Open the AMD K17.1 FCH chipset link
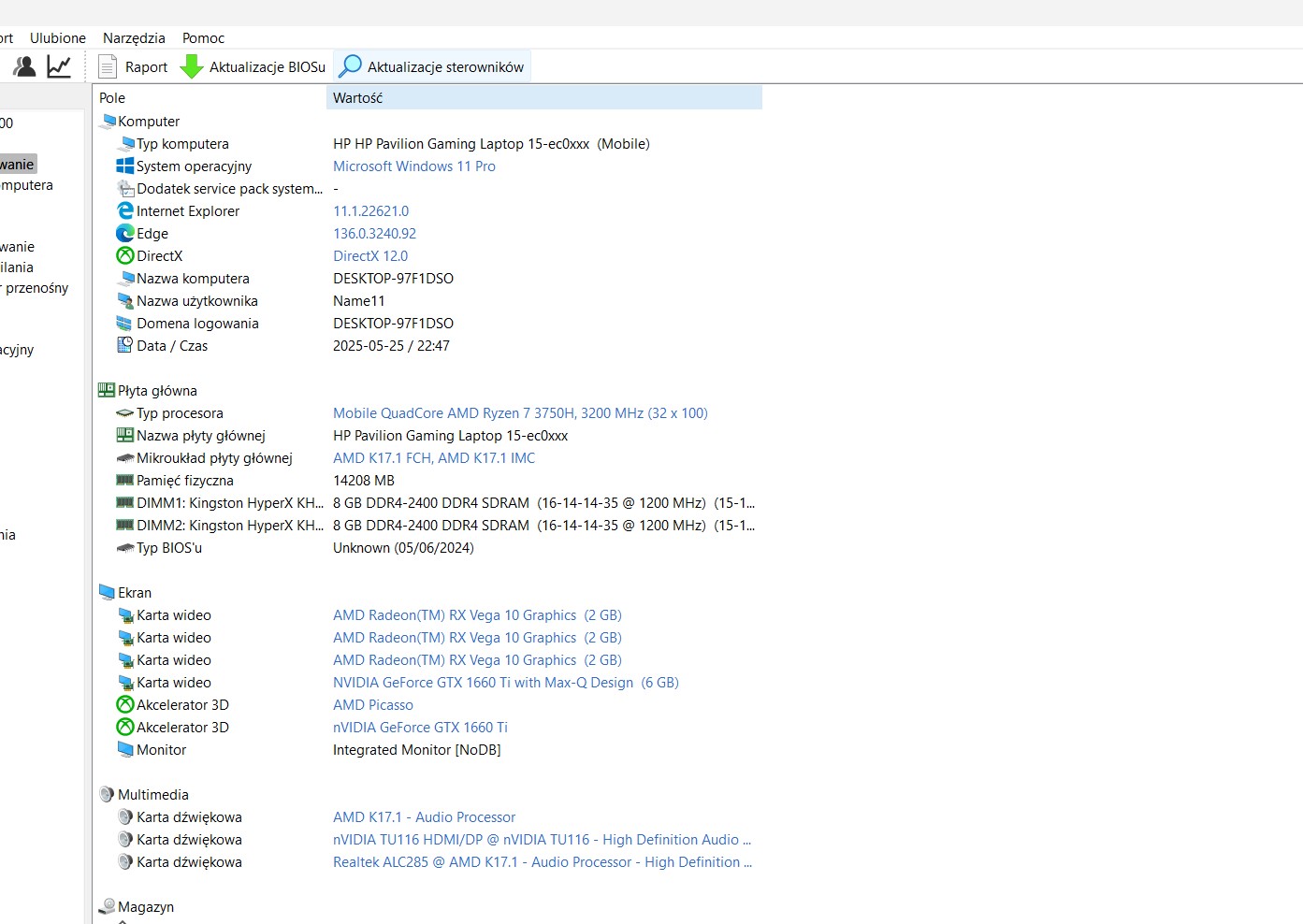 [434, 458]
